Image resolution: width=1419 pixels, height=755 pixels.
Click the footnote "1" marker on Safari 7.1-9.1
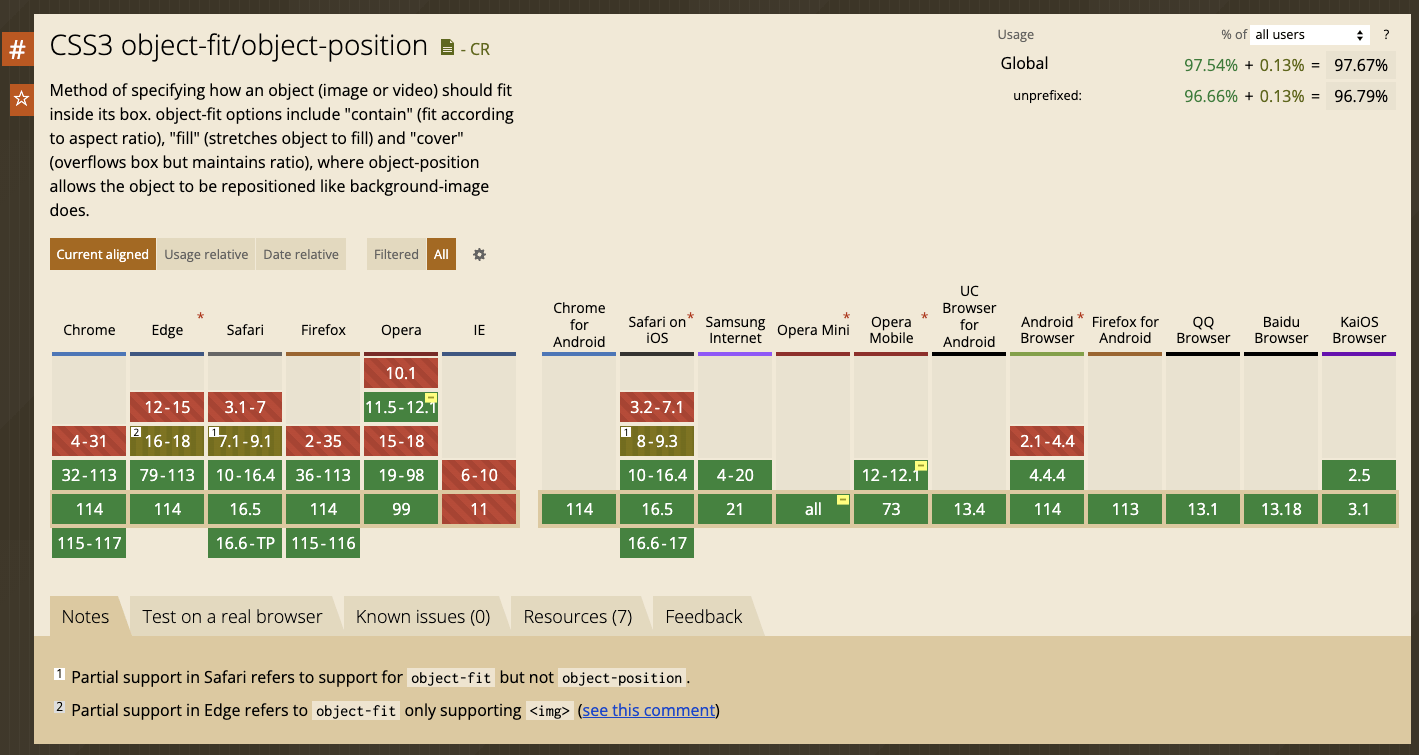point(213,433)
